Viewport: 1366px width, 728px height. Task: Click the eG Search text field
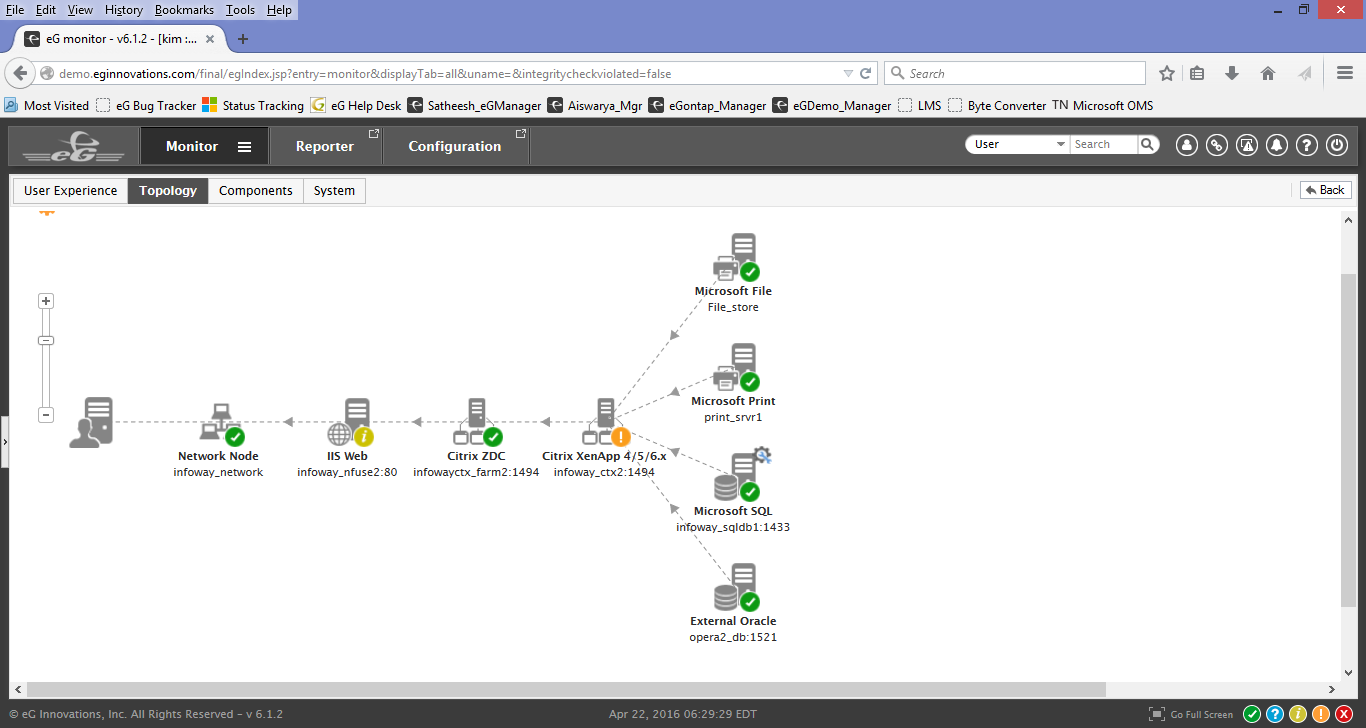tap(1104, 144)
